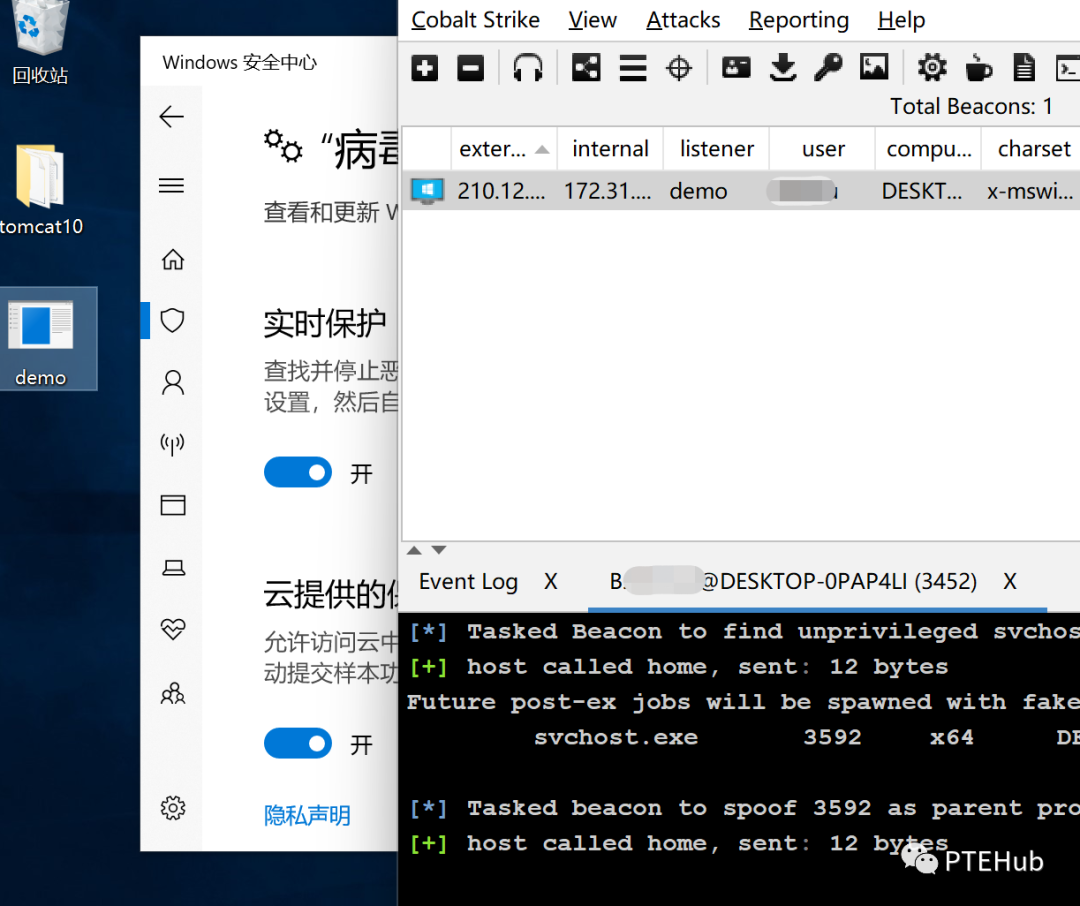Open the Cobalt Strike menu

pyautogui.click(x=475, y=20)
